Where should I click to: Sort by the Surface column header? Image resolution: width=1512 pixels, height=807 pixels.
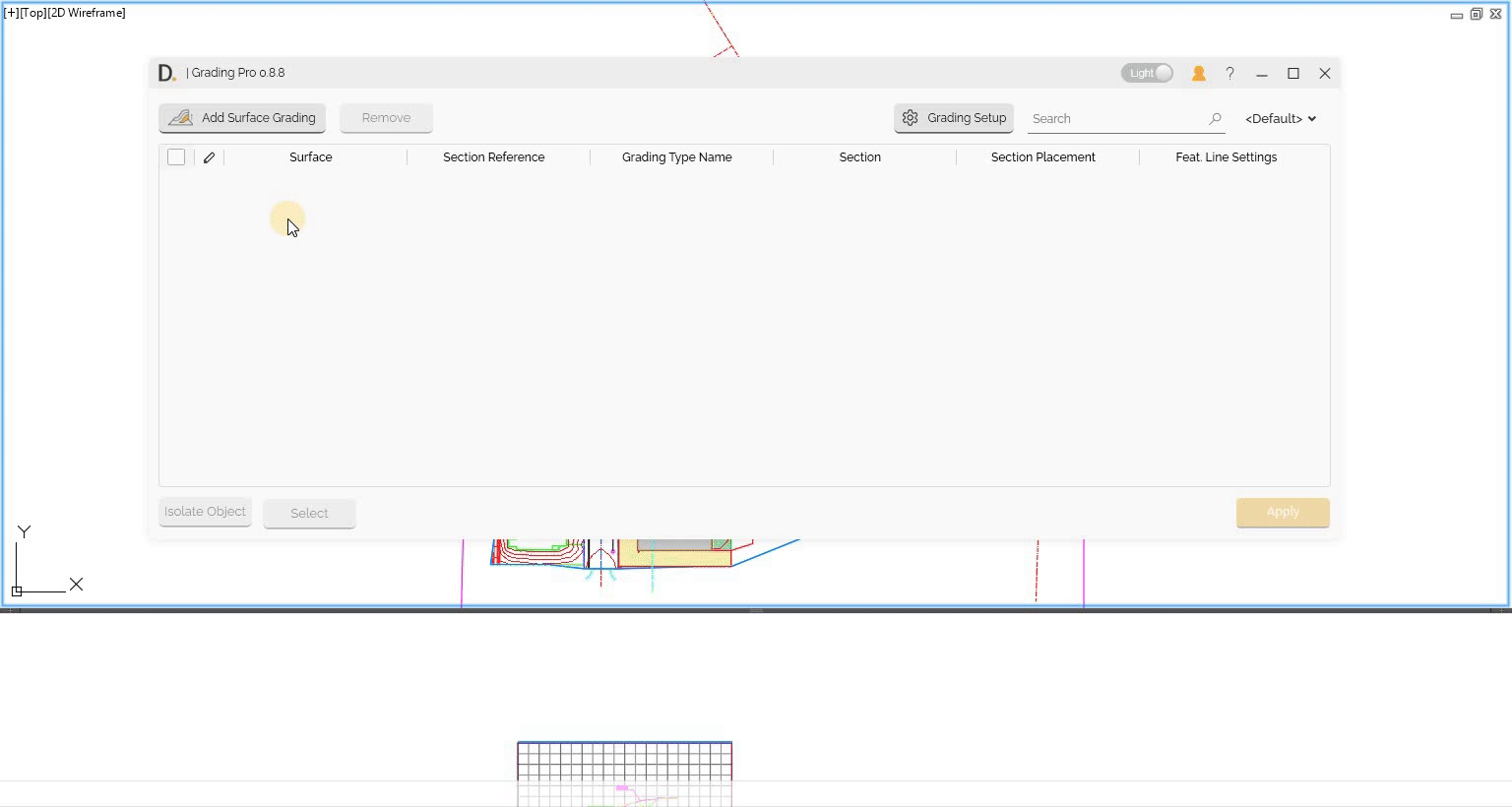pos(310,157)
